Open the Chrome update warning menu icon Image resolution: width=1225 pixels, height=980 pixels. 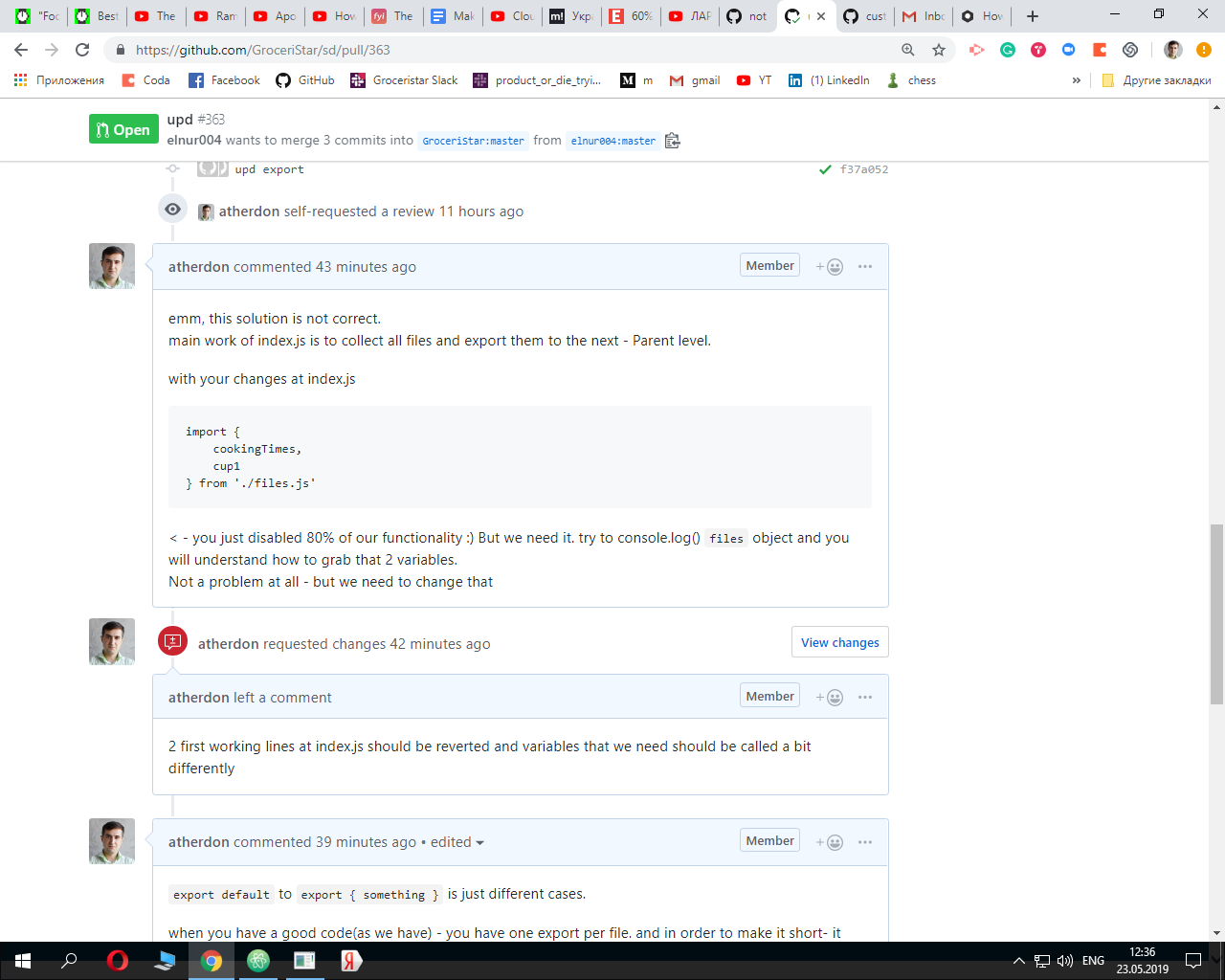pos(1204,50)
